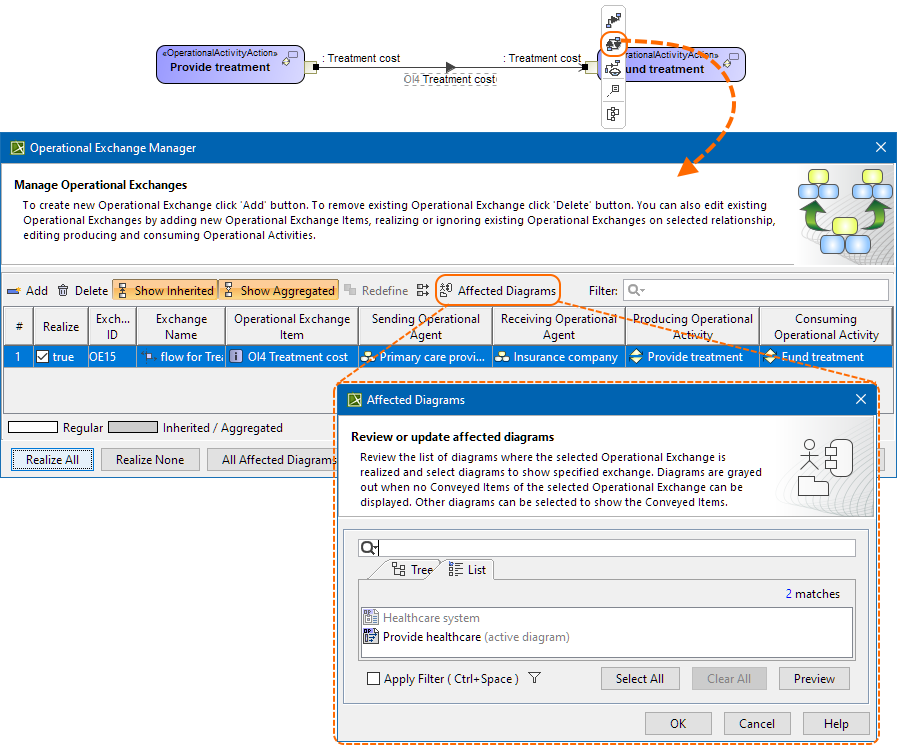Click the topmost smart manipulator icon
This screenshot has width=897, height=749.
tap(613, 19)
